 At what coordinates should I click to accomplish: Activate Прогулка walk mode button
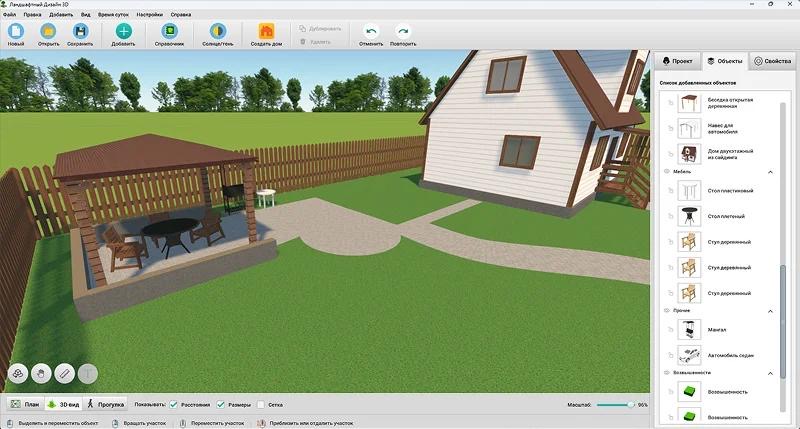point(106,404)
